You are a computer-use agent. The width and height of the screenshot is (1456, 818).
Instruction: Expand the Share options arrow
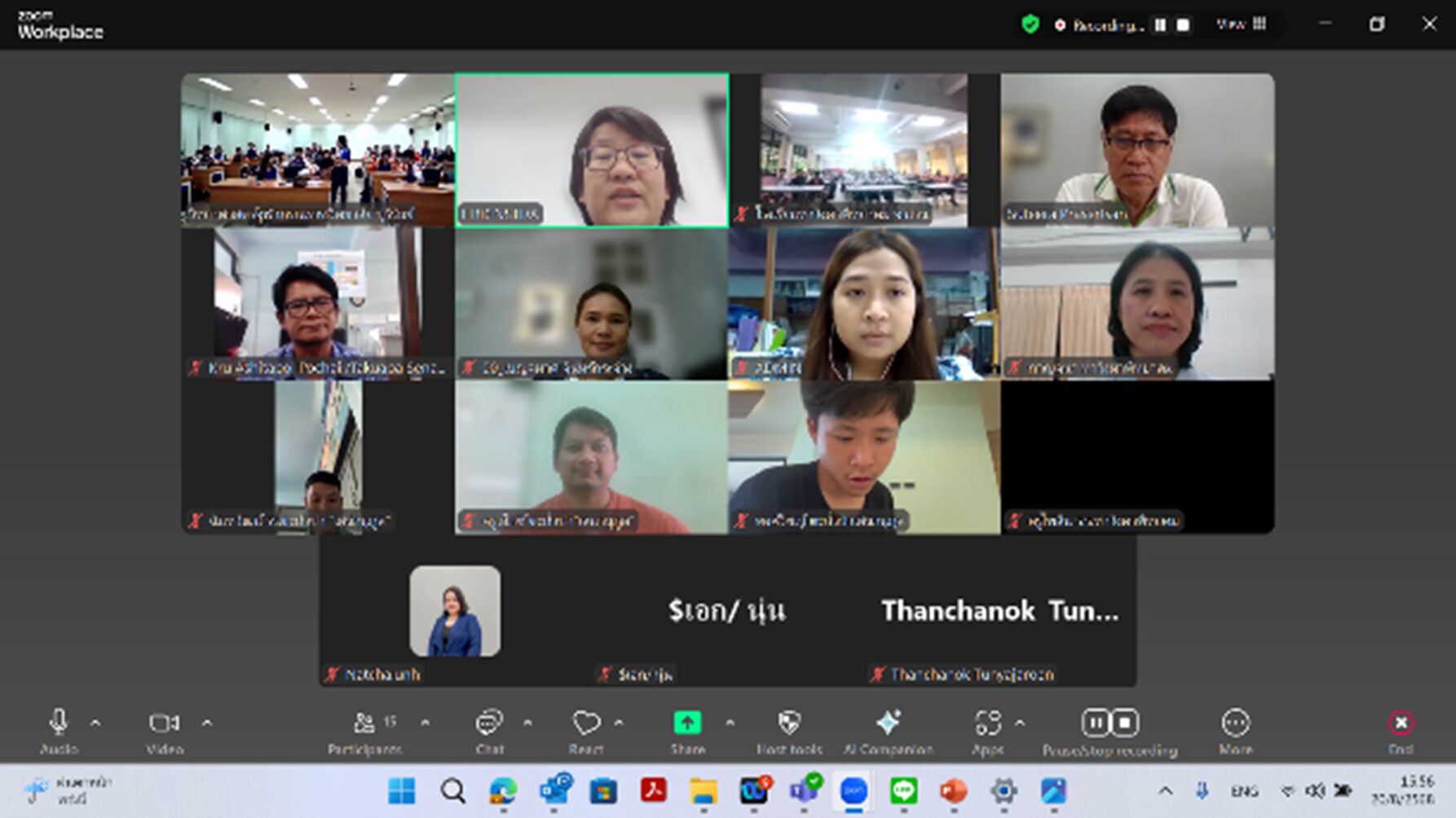[x=730, y=723]
